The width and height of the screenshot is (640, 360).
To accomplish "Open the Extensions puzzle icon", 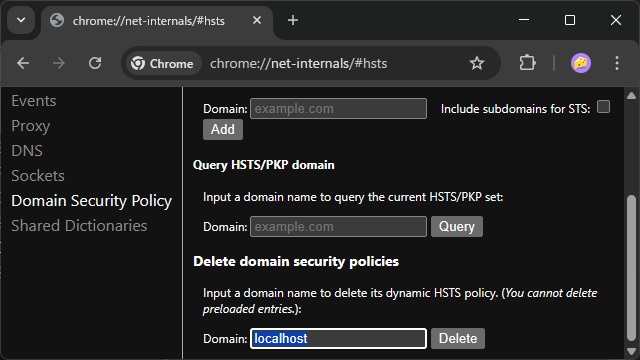I will point(527,63).
